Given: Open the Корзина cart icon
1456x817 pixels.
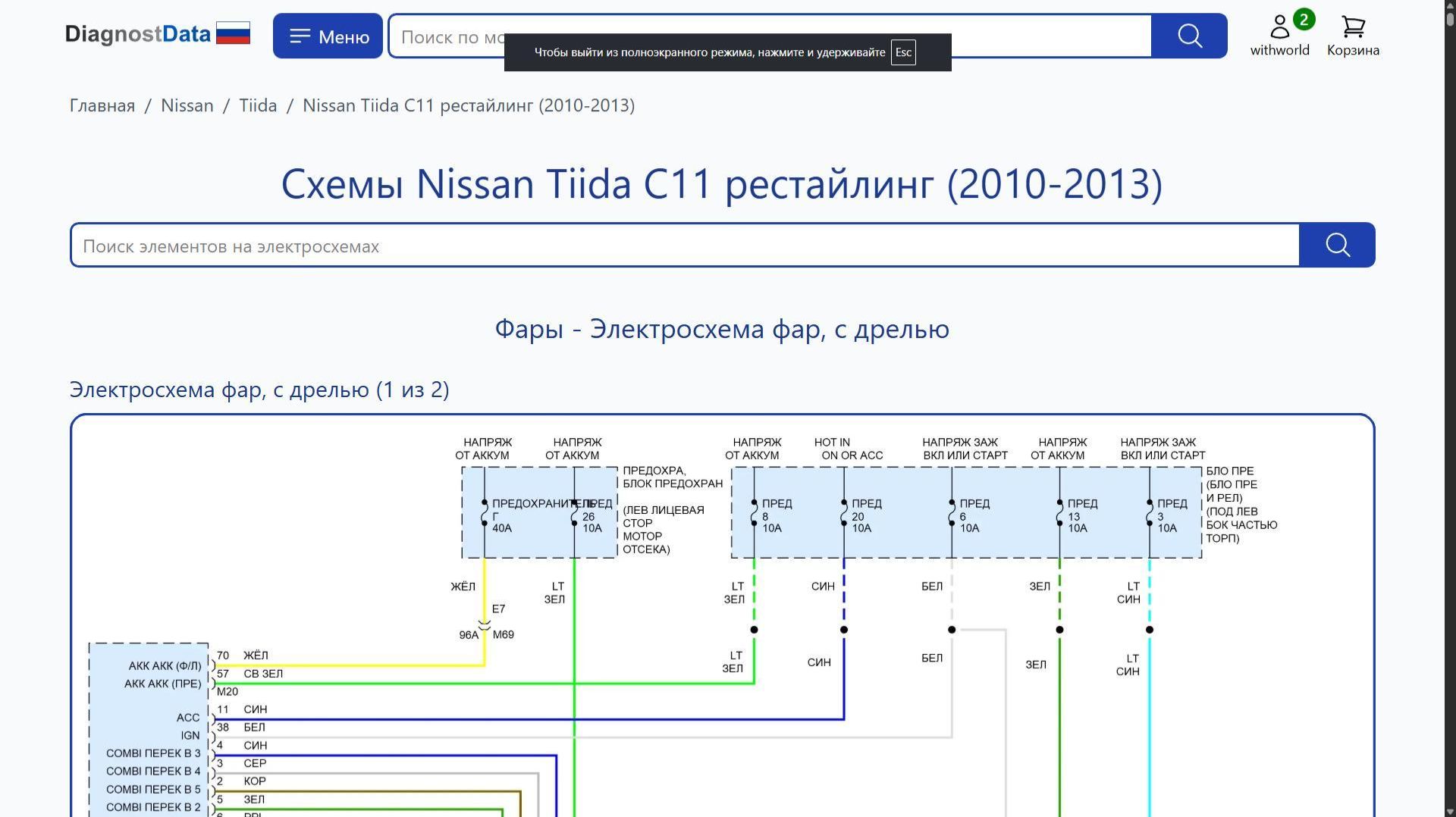Looking at the screenshot, I should [x=1353, y=36].
